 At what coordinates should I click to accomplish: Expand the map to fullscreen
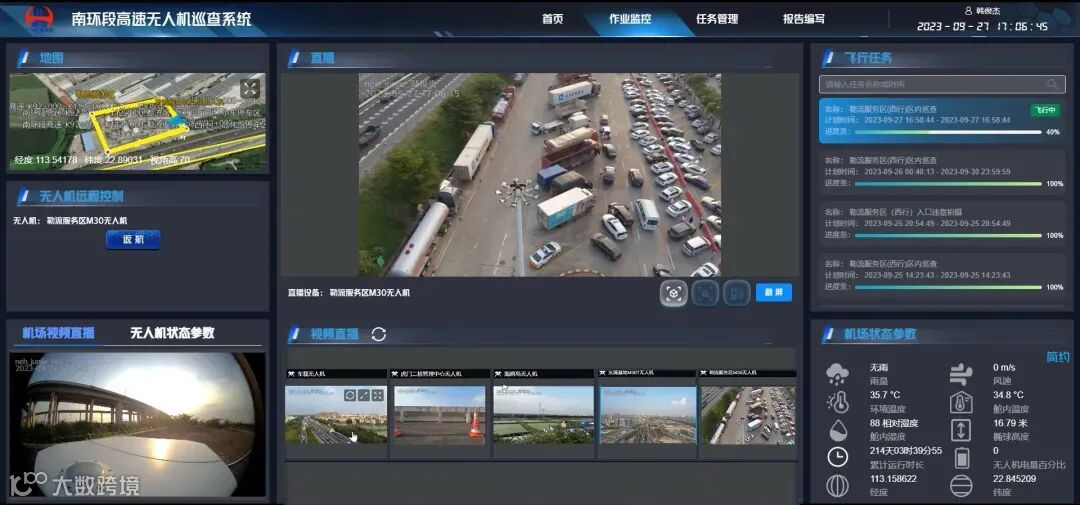coord(250,87)
